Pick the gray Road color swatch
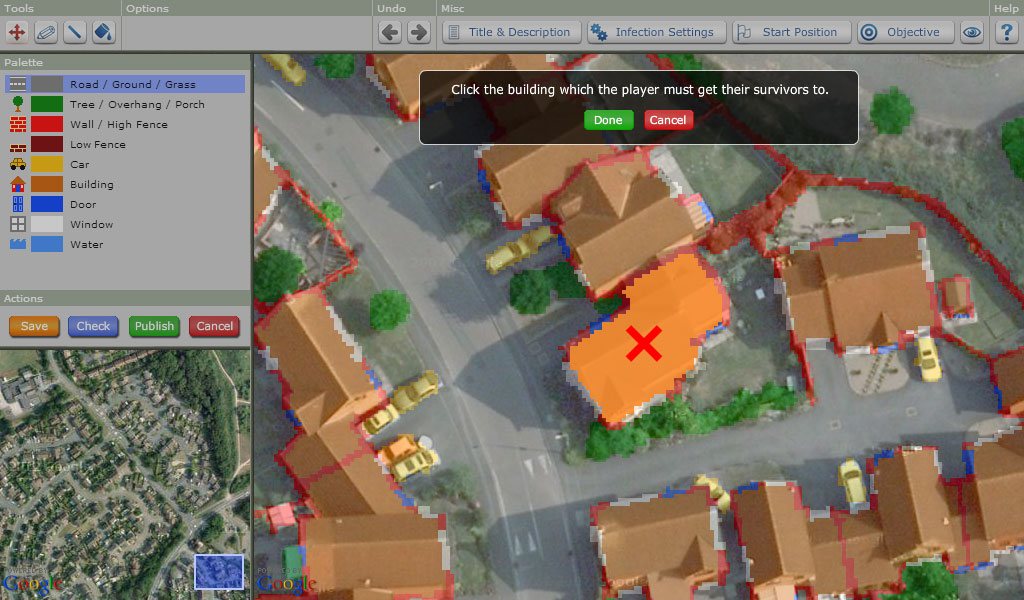The width and height of the screenshot is (1024, 600). 47,84
